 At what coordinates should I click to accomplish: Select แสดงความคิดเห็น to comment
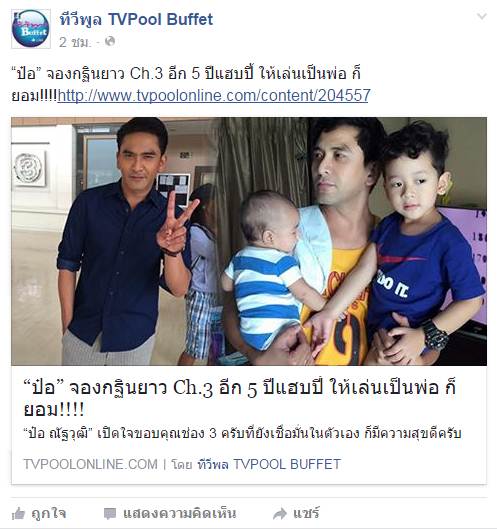(180, 514)
